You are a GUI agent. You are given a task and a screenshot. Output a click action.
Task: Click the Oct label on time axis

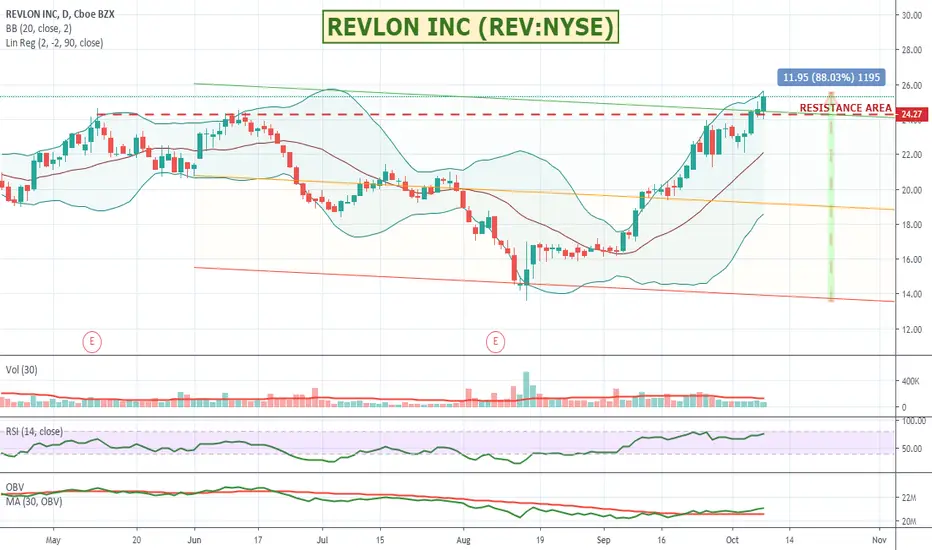(732, 540)
